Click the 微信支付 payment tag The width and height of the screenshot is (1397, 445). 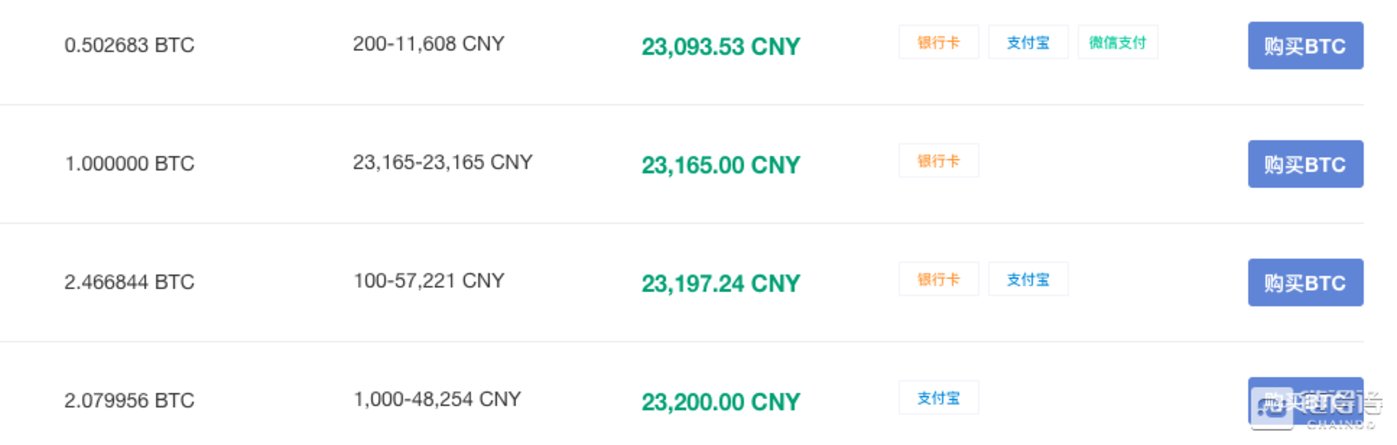pos(1117,43)
